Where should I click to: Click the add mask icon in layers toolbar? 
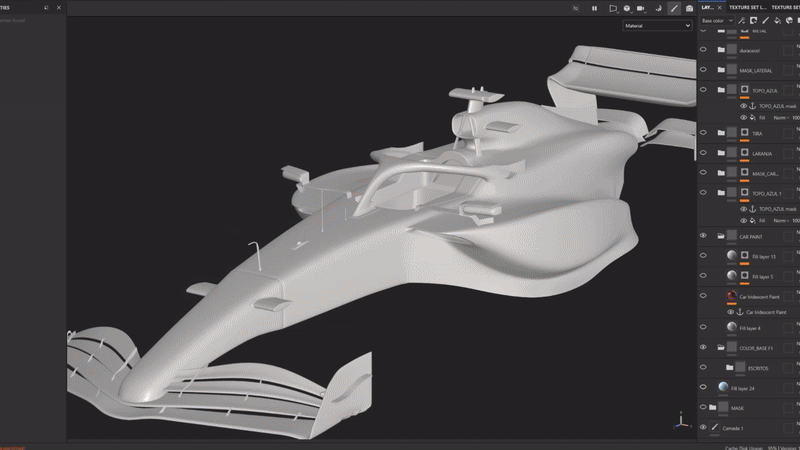tap(754, 20)
